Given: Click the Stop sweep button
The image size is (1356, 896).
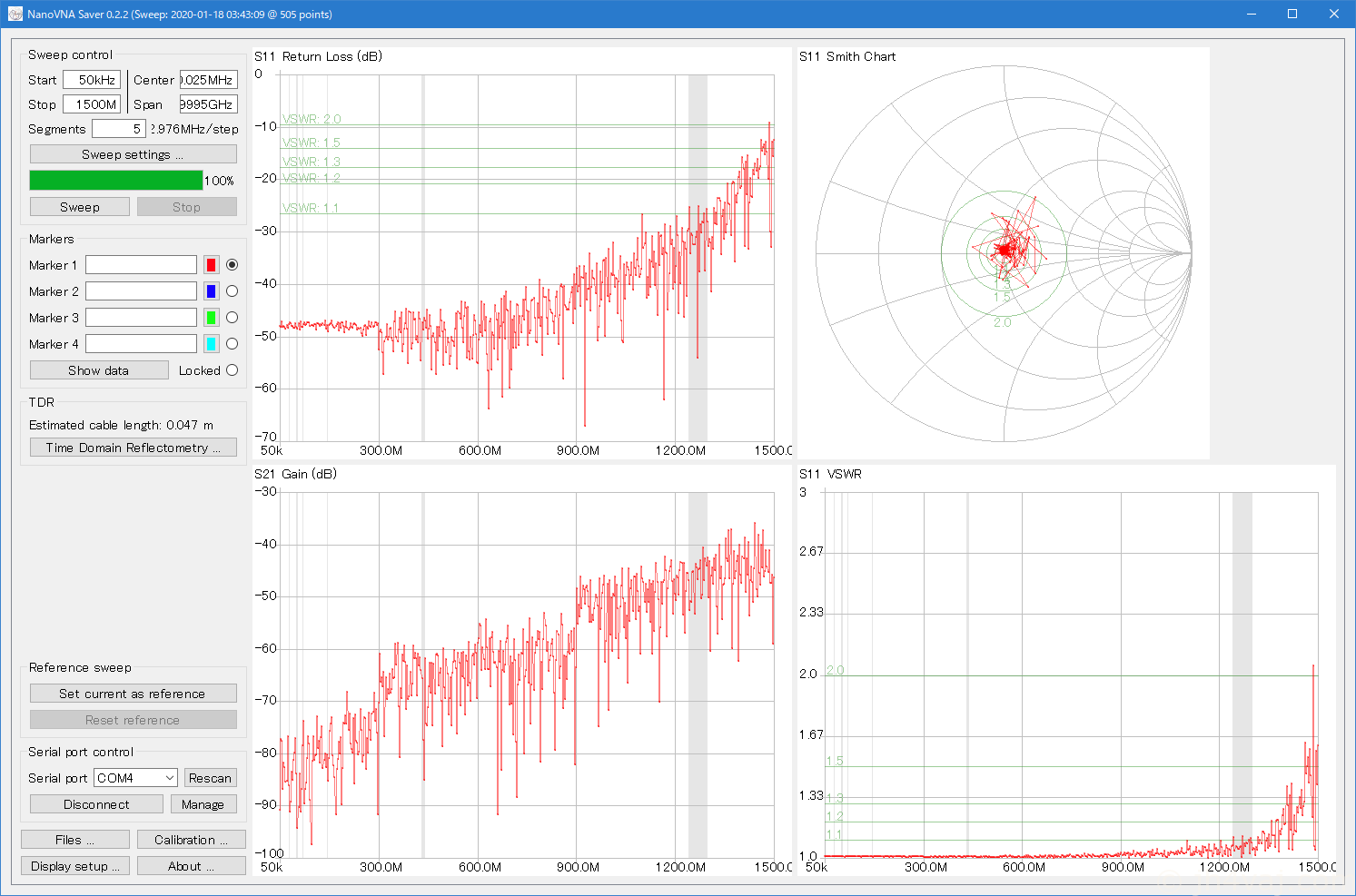Looking at the screenshot, I should click(187, 207).
